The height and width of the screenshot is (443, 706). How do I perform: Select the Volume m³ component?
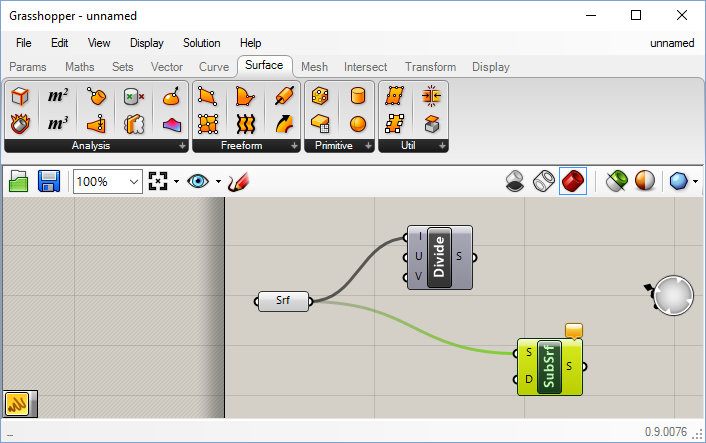point(58,124)
